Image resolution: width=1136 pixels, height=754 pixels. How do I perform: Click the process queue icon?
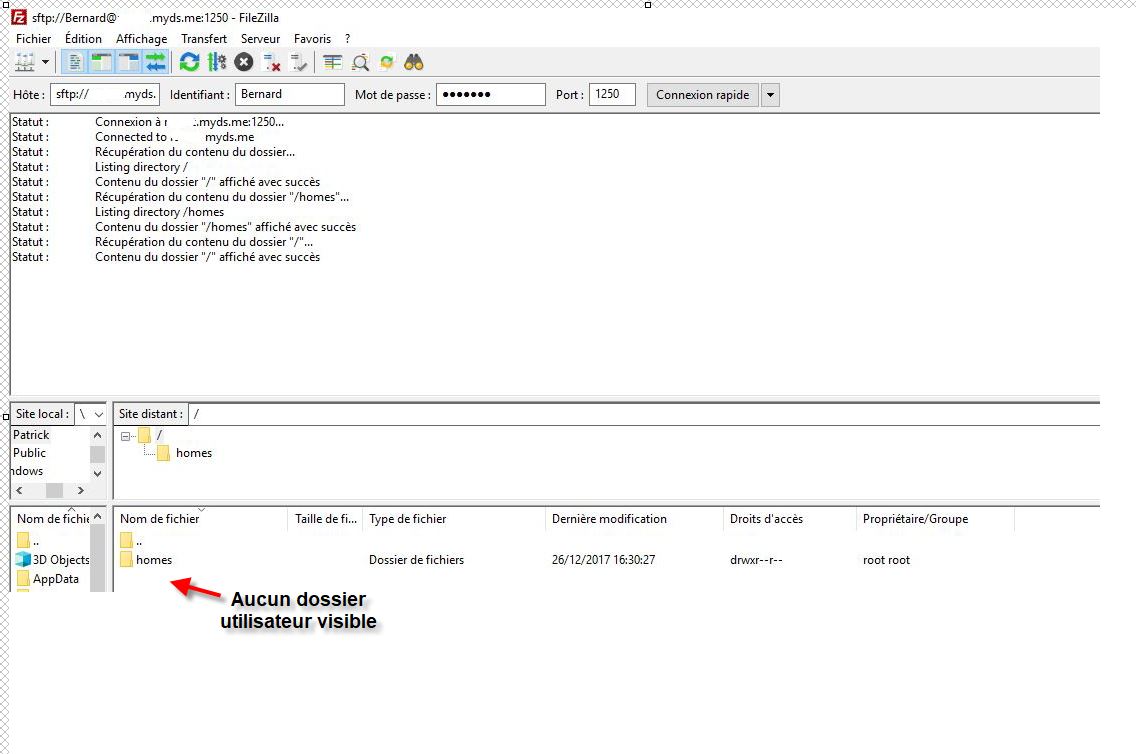point(216,63)
